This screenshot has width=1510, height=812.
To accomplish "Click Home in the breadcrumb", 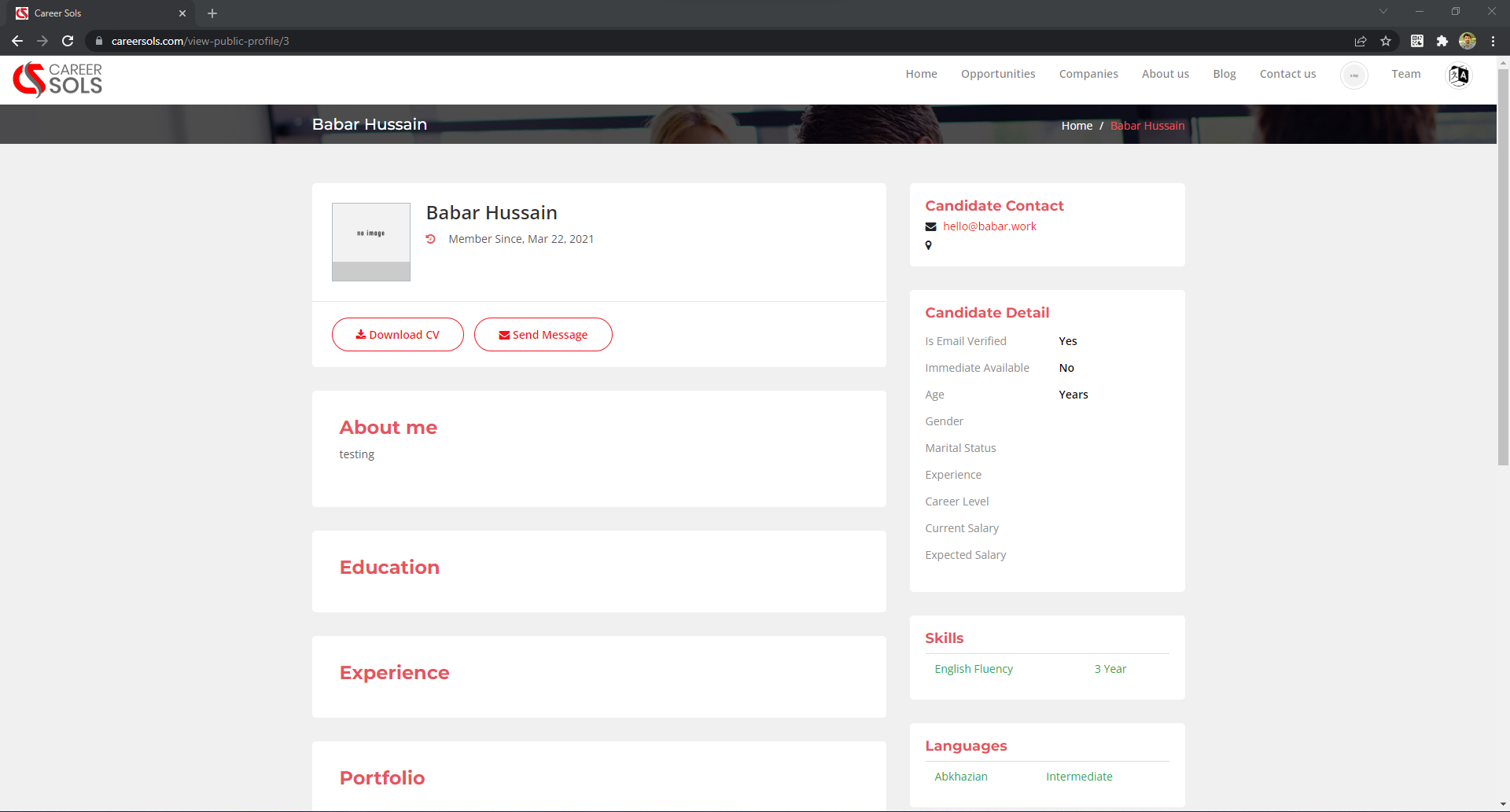I will point(1076,126).
